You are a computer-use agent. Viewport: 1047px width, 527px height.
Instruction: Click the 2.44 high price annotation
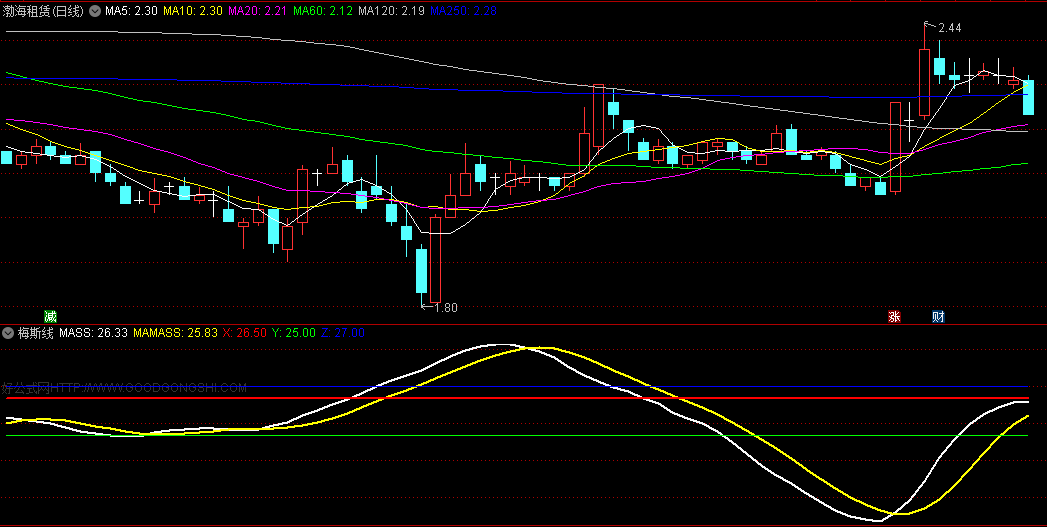pos(950,28)
